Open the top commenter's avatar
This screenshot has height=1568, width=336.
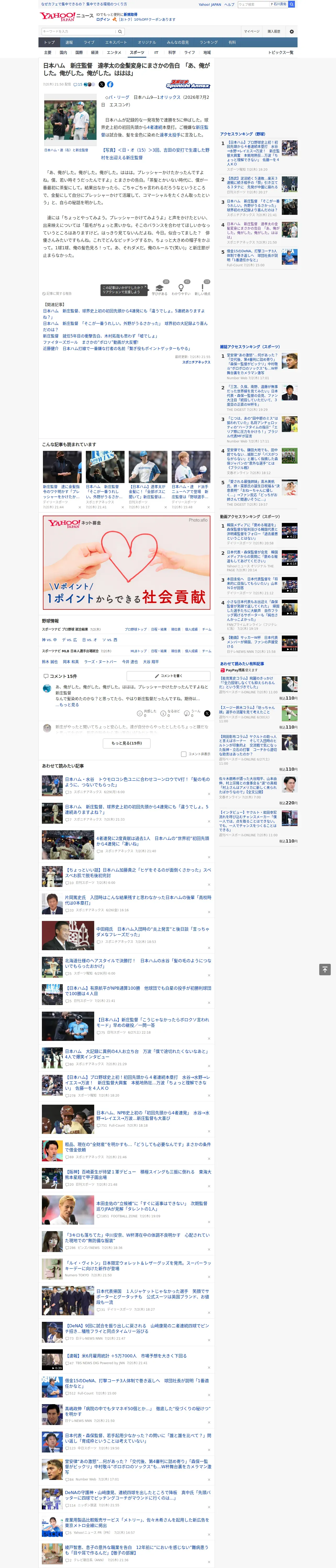click(x=47, y=688)
